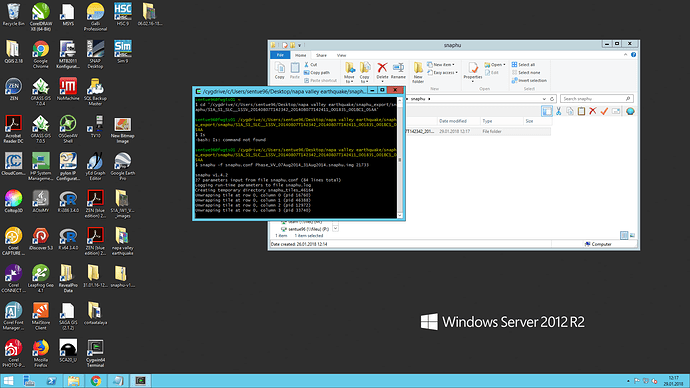
Task: Open R x64 3.4.0 desktop shortcut
Action: pos(68,239)
